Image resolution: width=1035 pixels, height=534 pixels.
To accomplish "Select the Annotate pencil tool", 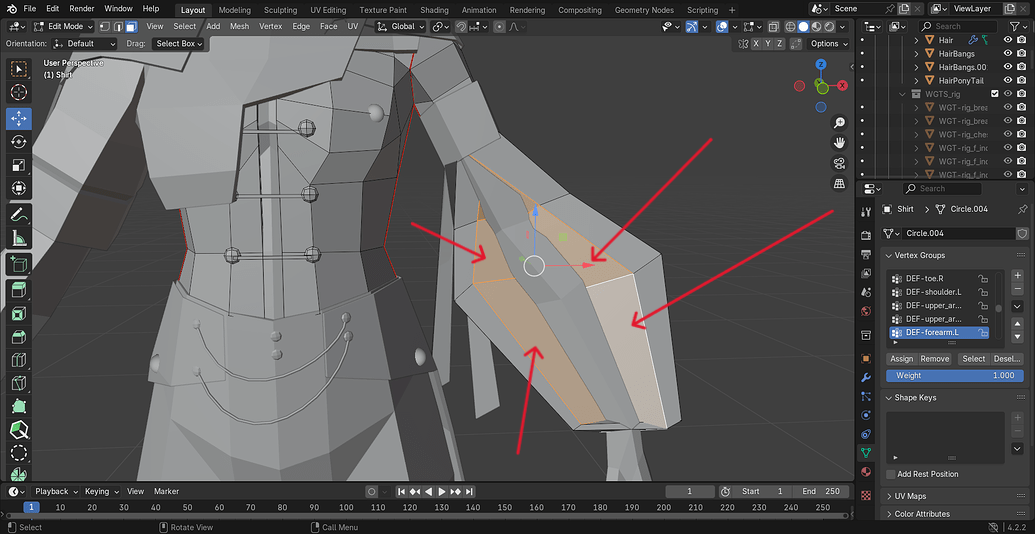I will coord(19,214).
